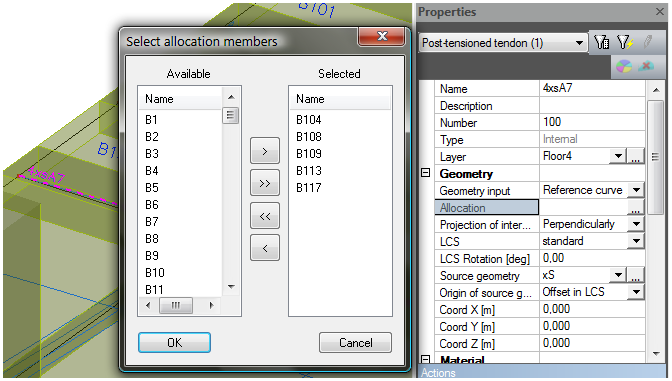The height and width of the screenshot is (381, 672).
Task: Click the colorful pie chart icon
Action: point(624,66)
